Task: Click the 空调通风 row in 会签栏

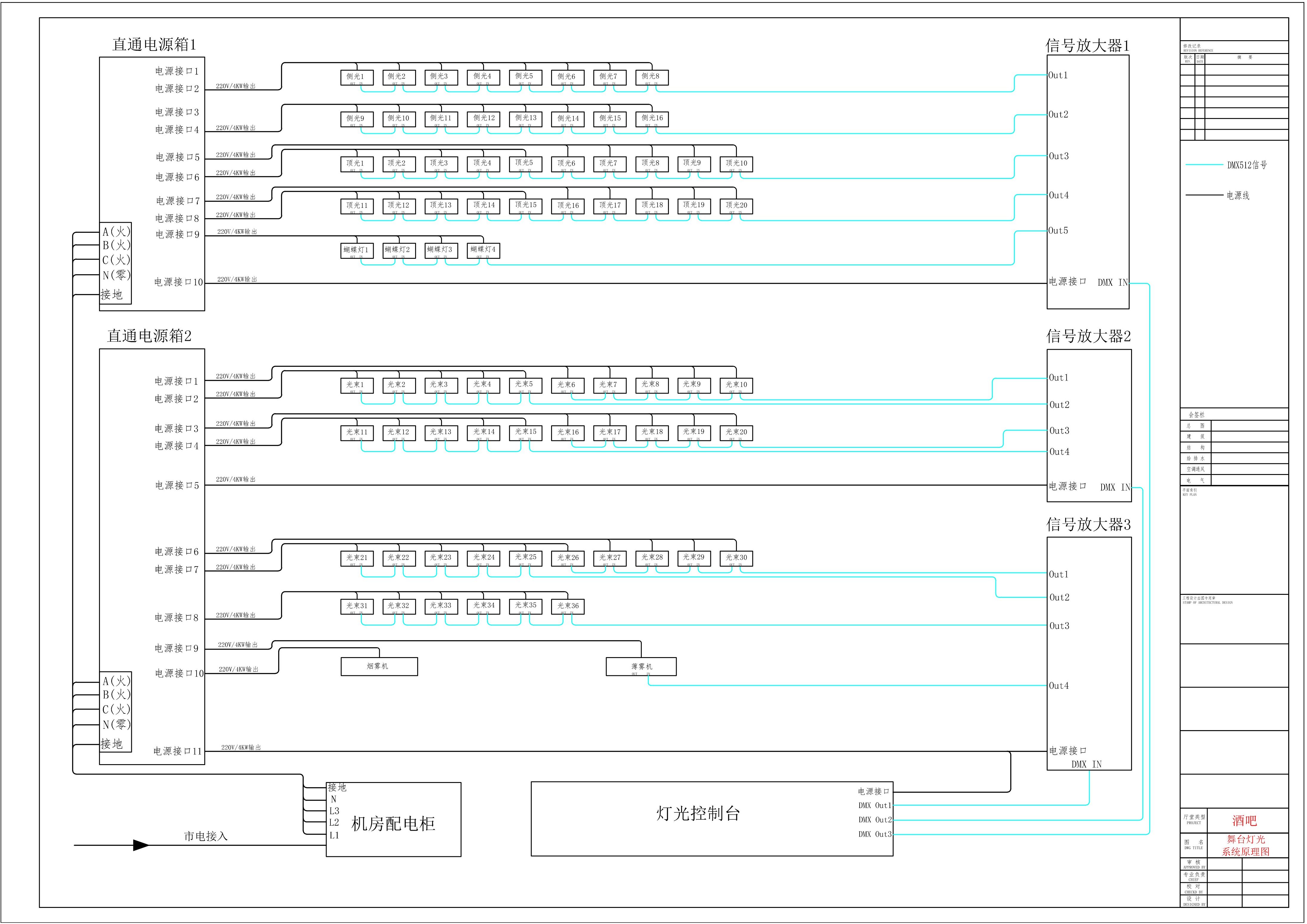Action: coord(1235,470)
